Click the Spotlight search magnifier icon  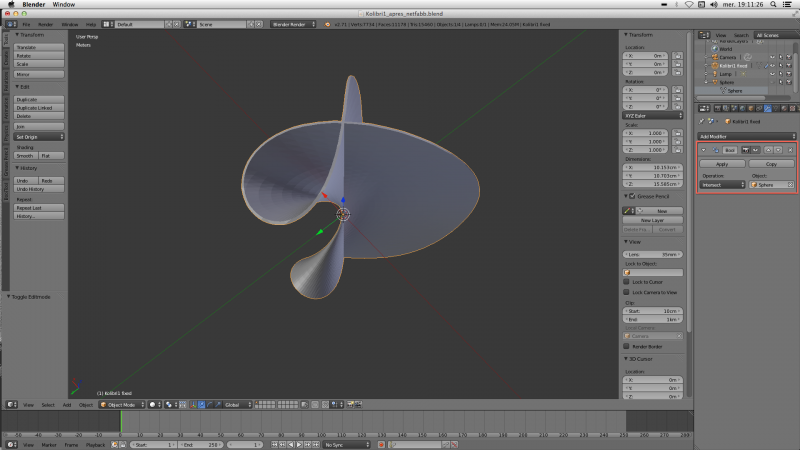pyautogui.click(x=773, y=4)
